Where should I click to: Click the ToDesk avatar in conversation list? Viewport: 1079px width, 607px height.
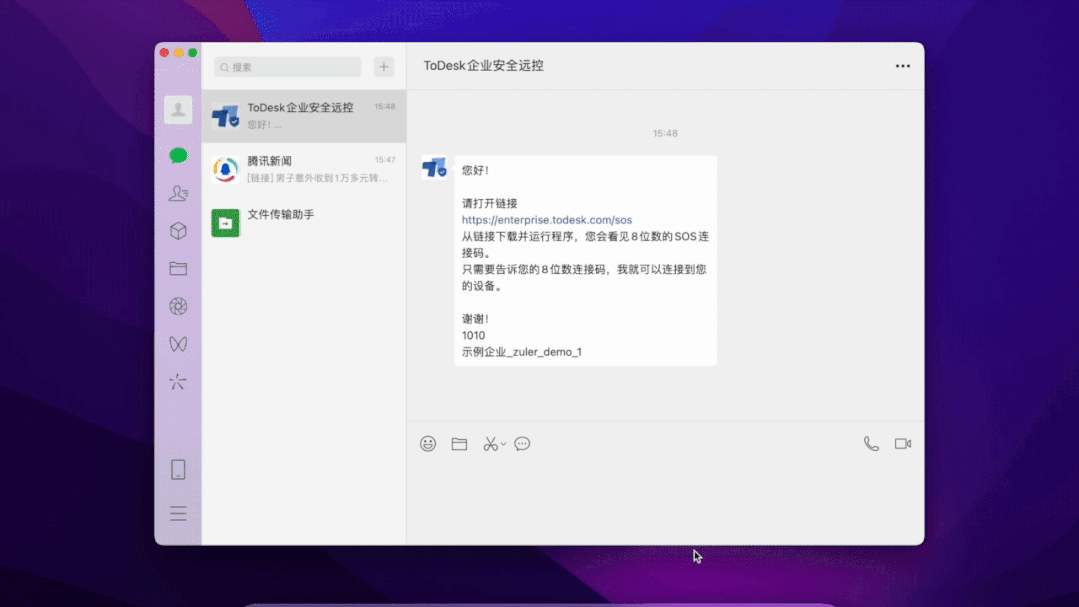(225, 116)
